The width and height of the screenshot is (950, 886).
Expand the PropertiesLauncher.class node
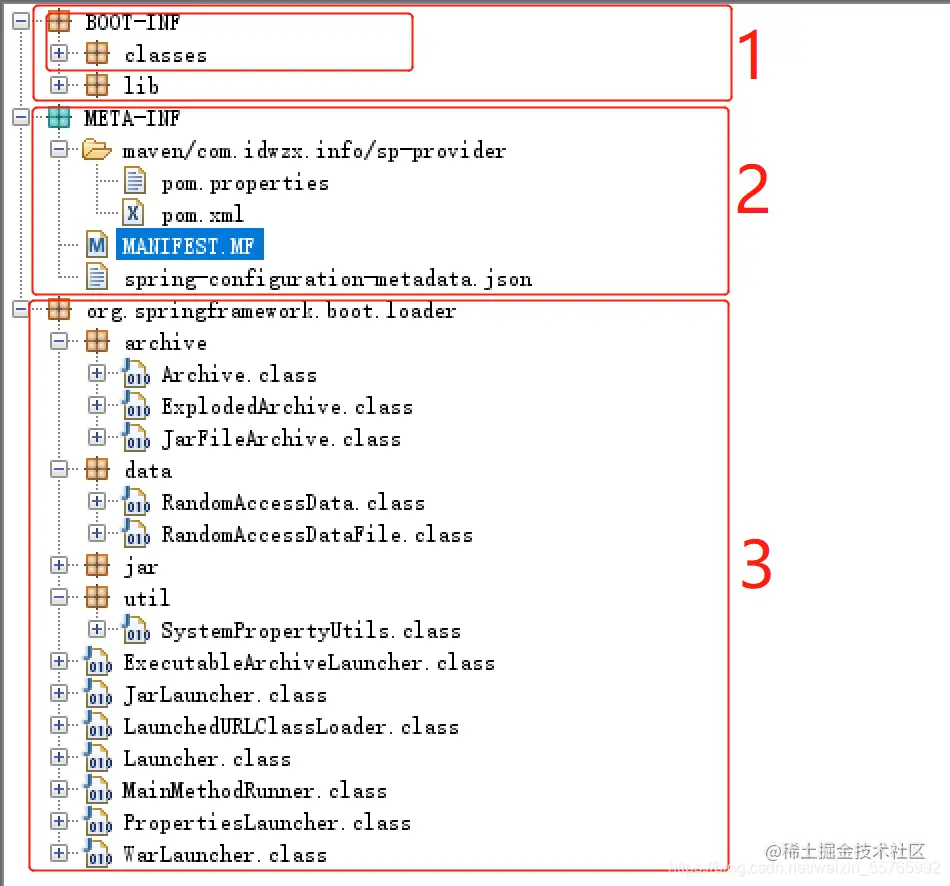click(x=59, y=821)
